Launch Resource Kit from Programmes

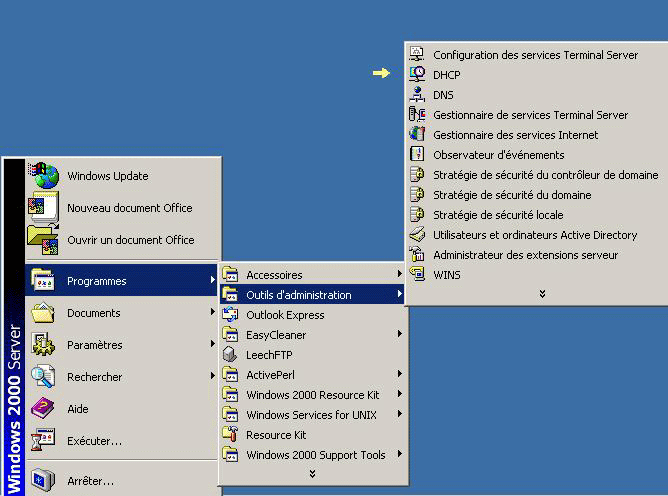click(x=312, y=435)
